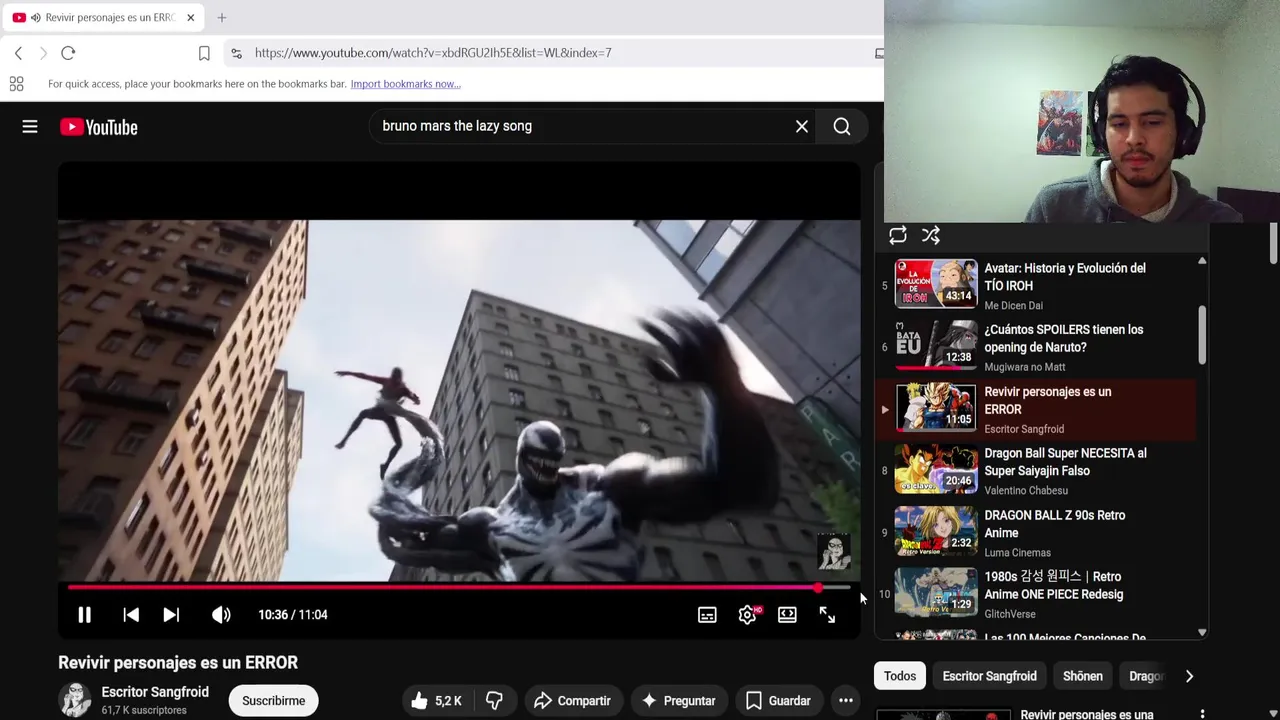Subscribe with the Suscribirme button

[273, 701]
